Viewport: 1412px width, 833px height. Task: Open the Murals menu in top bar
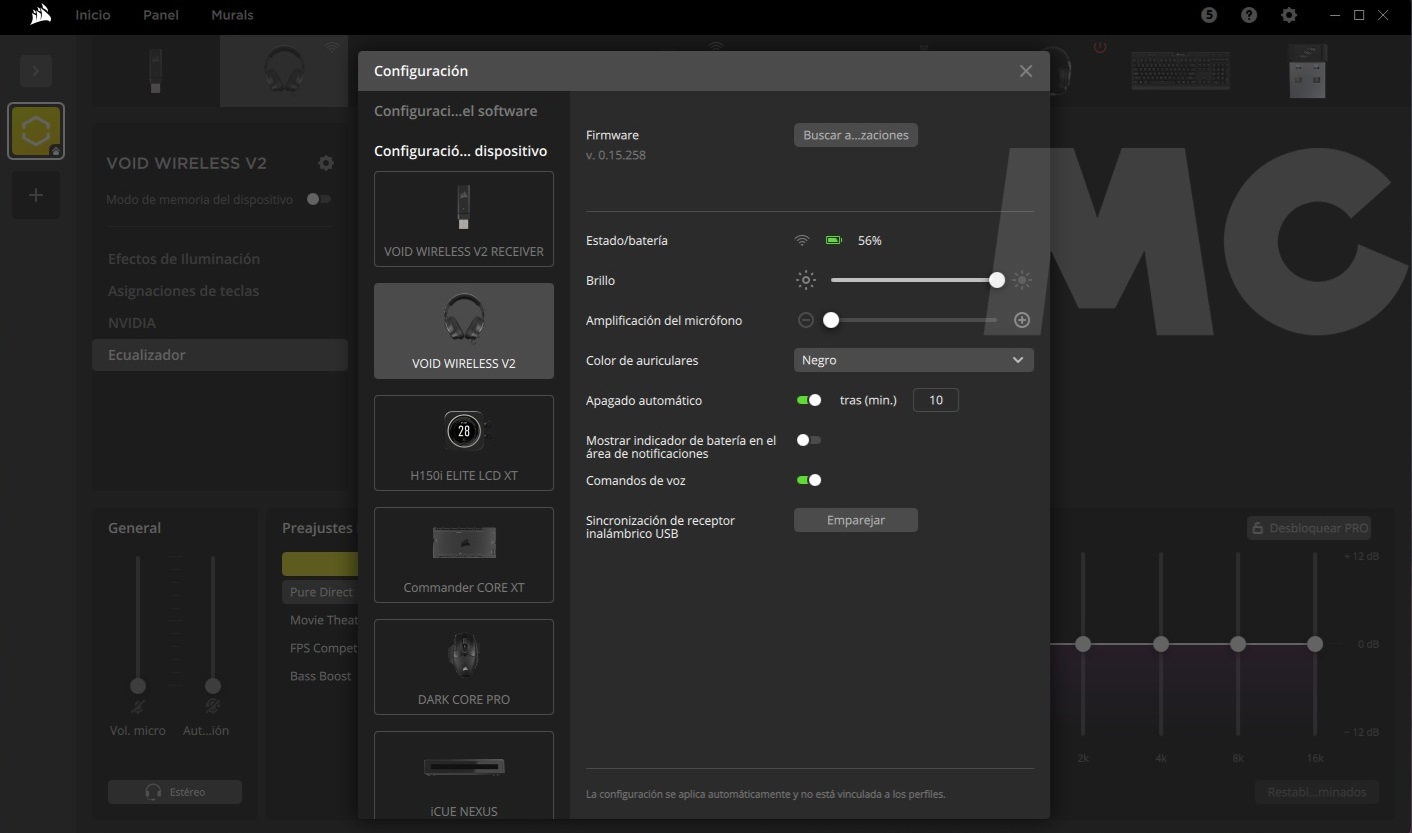(x=232, y=15)
